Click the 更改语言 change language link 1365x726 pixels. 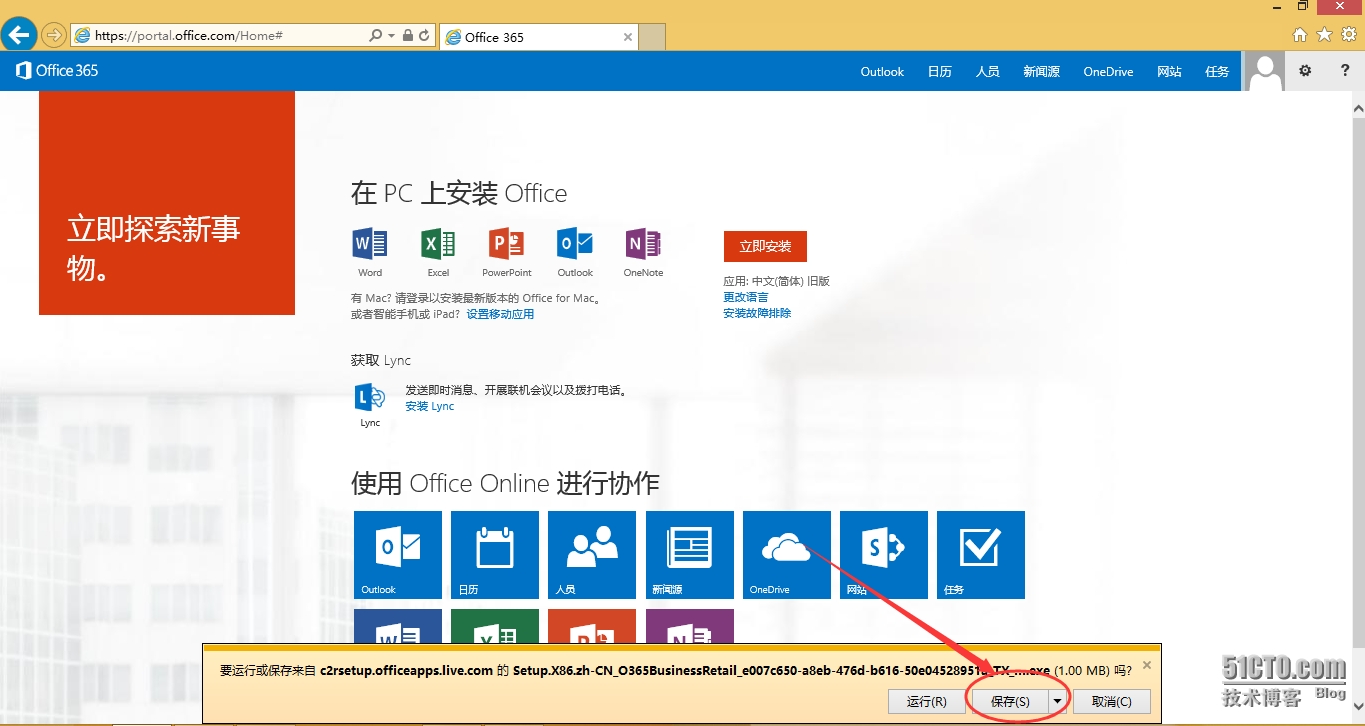pos(746,297)
